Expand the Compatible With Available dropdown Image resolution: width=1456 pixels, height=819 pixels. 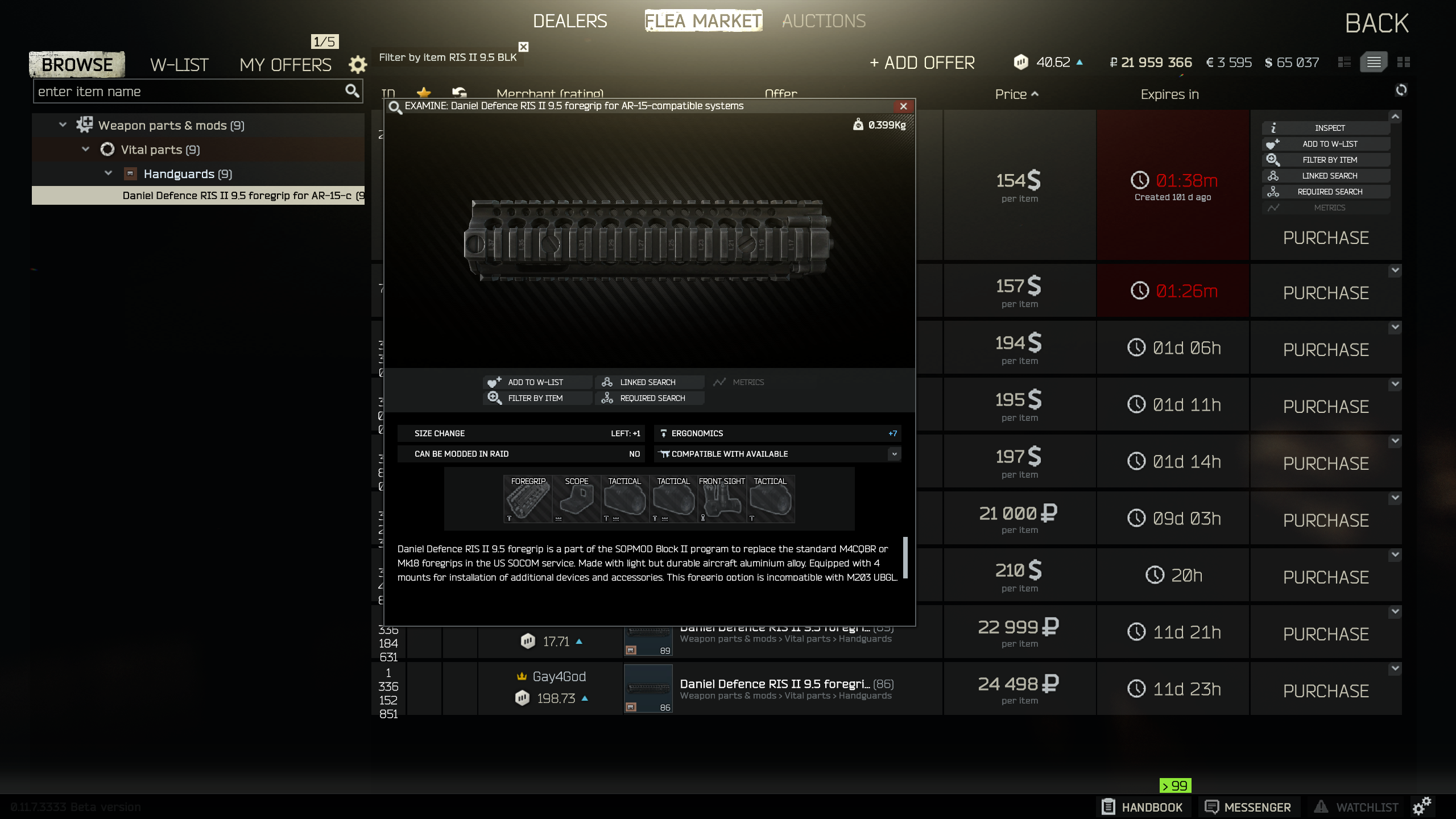point(894,454)
